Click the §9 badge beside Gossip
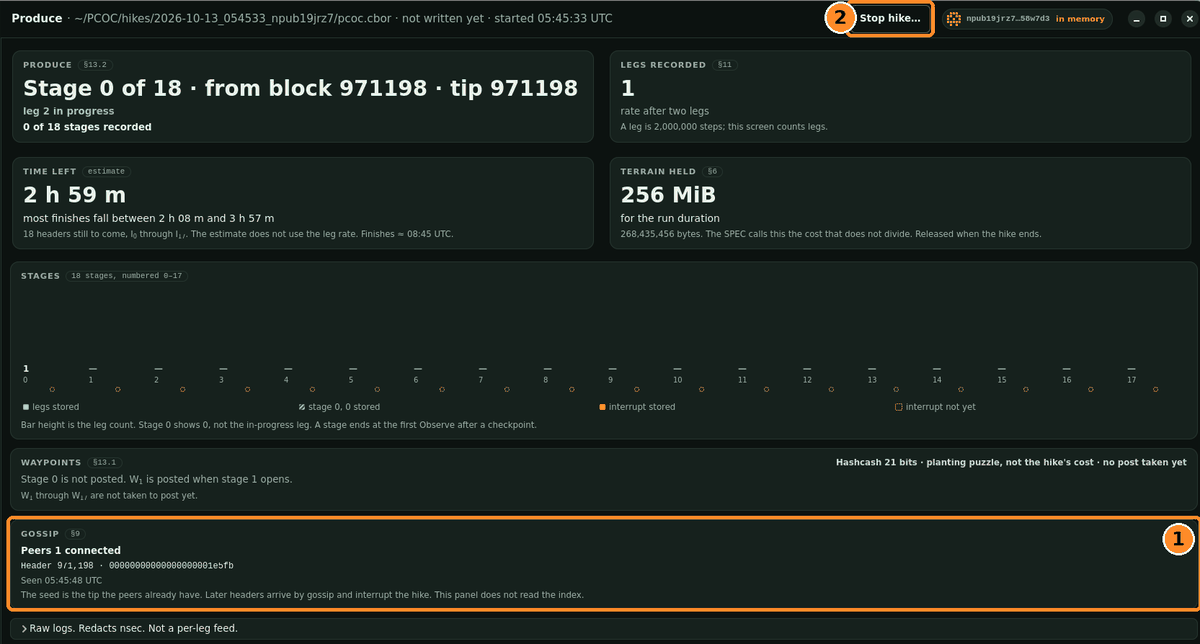The image size is (1200, 644). click(x=75, y=534)
